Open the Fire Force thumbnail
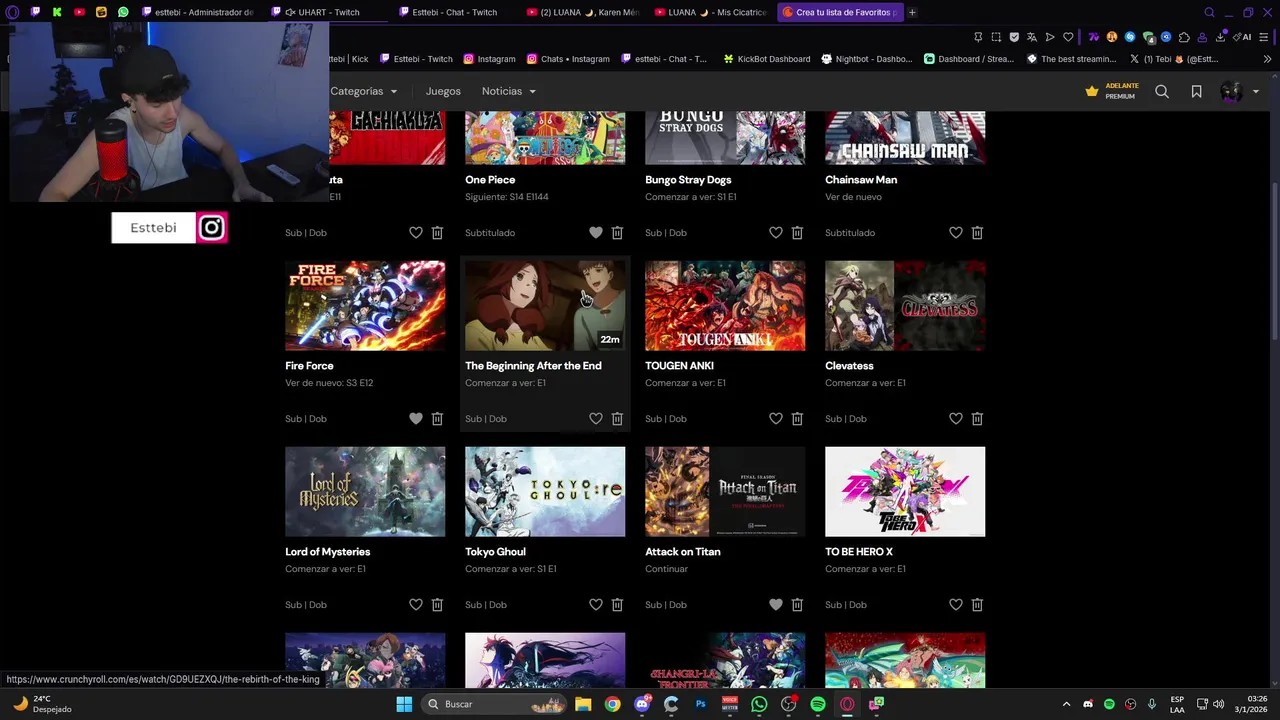 click(365, 306)
